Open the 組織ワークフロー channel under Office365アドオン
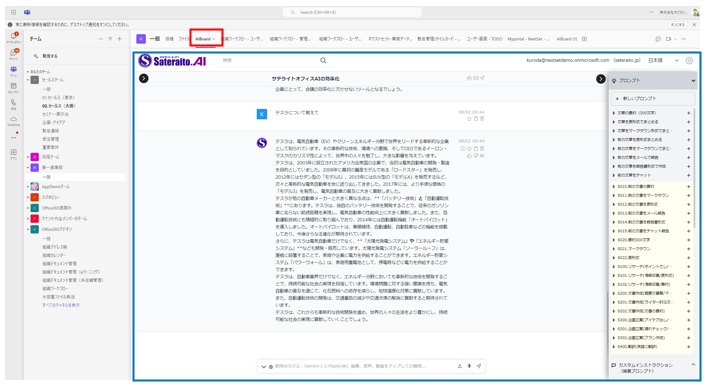Viewport: 707px width, 390px height. pos(55,289)
